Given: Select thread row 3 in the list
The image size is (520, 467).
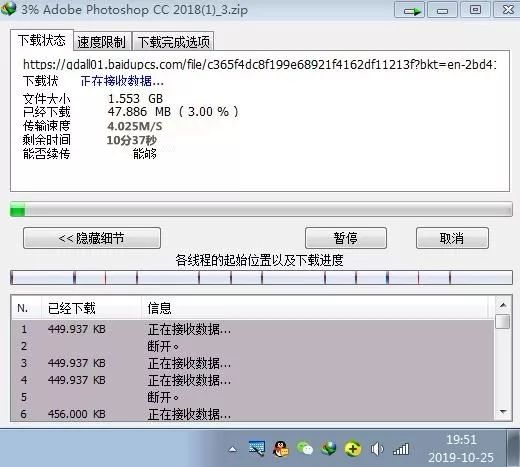Looking at the screenshot, I should pyautogui.click(x=253, y=363).
